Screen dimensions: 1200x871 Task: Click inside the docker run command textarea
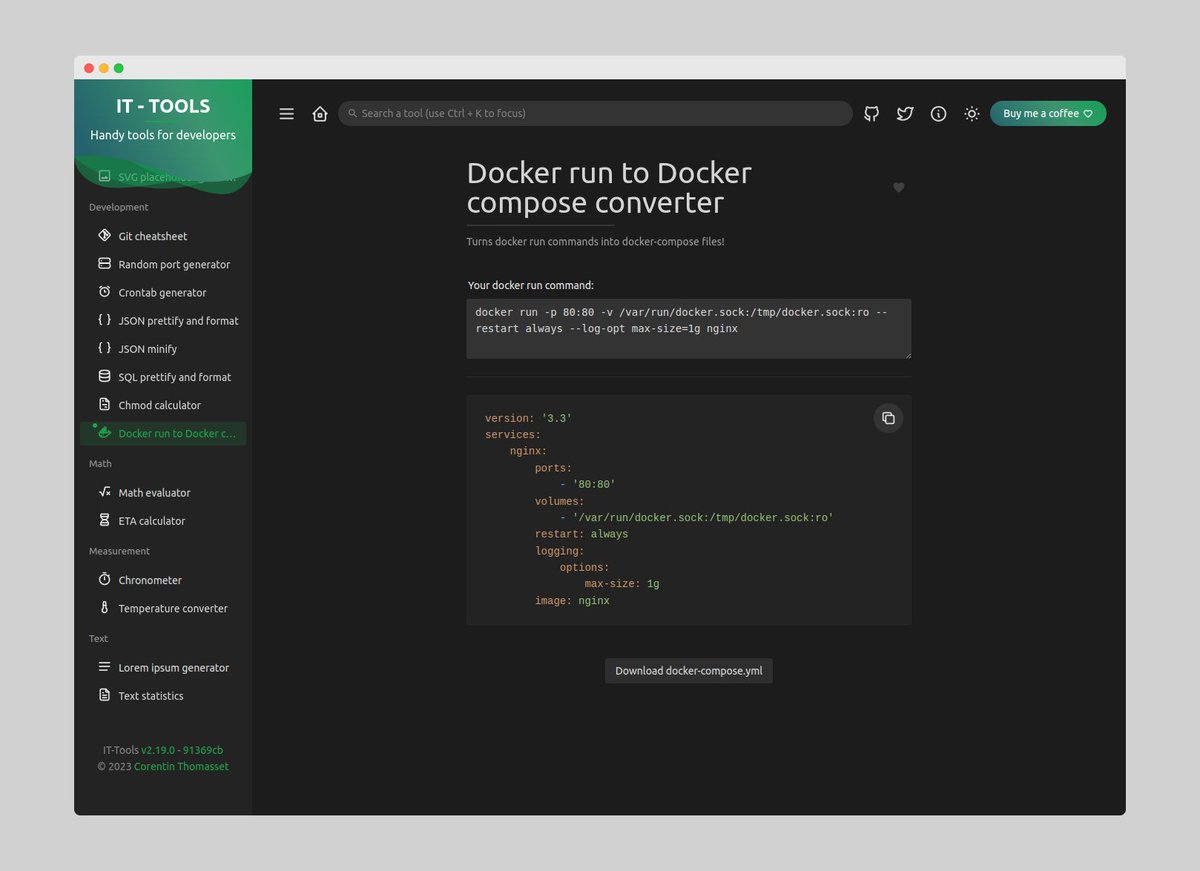pos(689,329)
